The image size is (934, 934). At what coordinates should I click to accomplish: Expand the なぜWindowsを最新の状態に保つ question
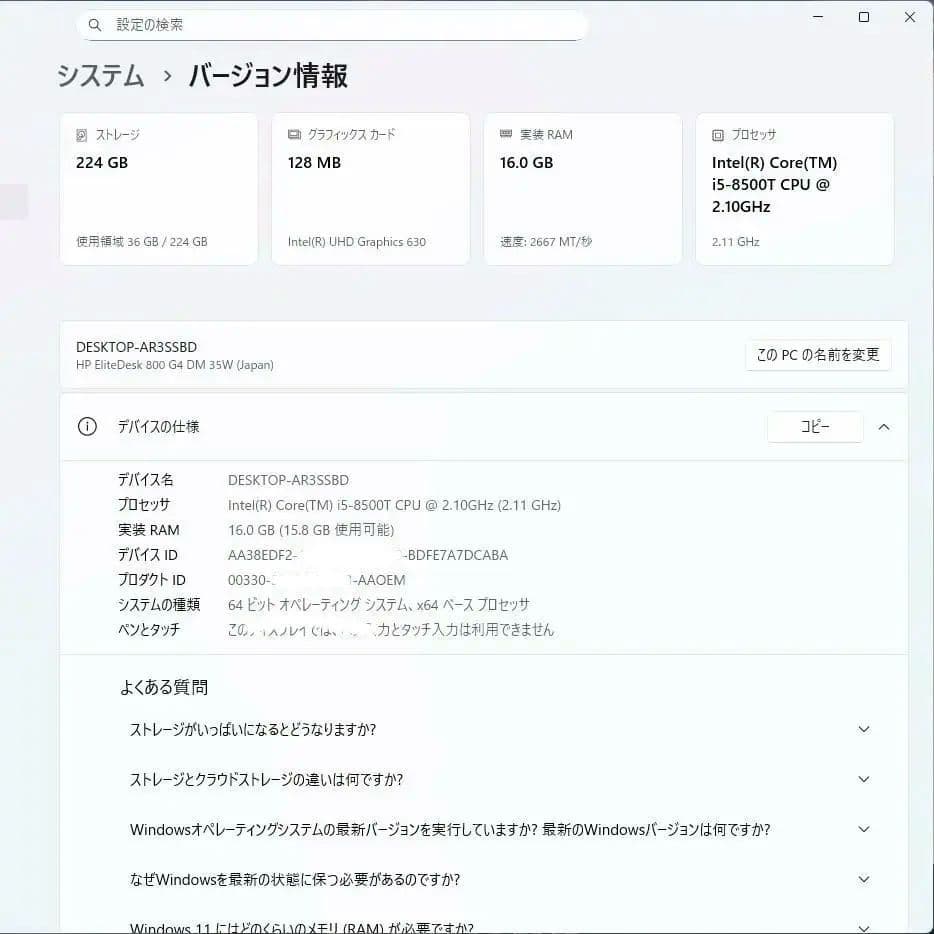(x=863, y=879)
